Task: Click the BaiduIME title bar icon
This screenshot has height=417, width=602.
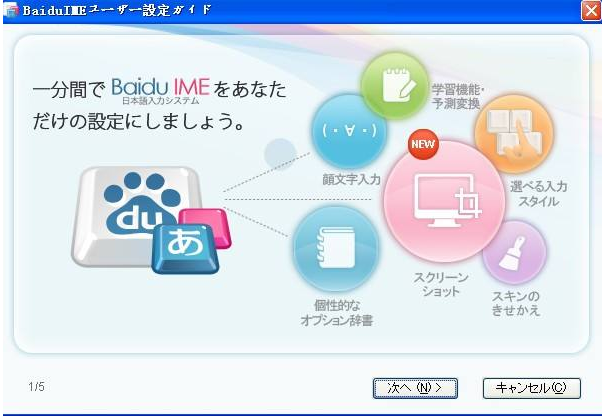Action: click(x=11, y=10)
